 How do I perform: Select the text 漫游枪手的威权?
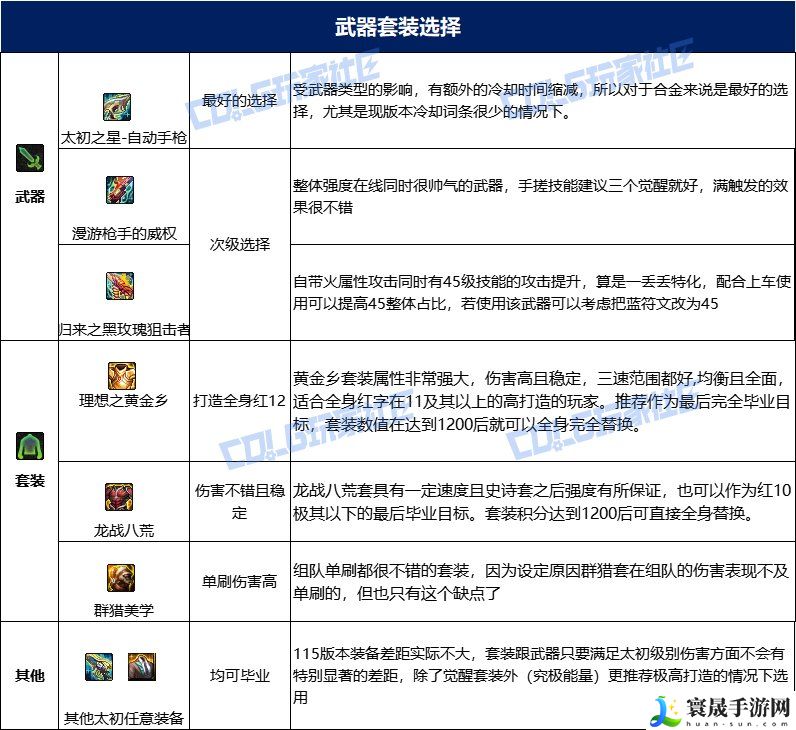124,234
